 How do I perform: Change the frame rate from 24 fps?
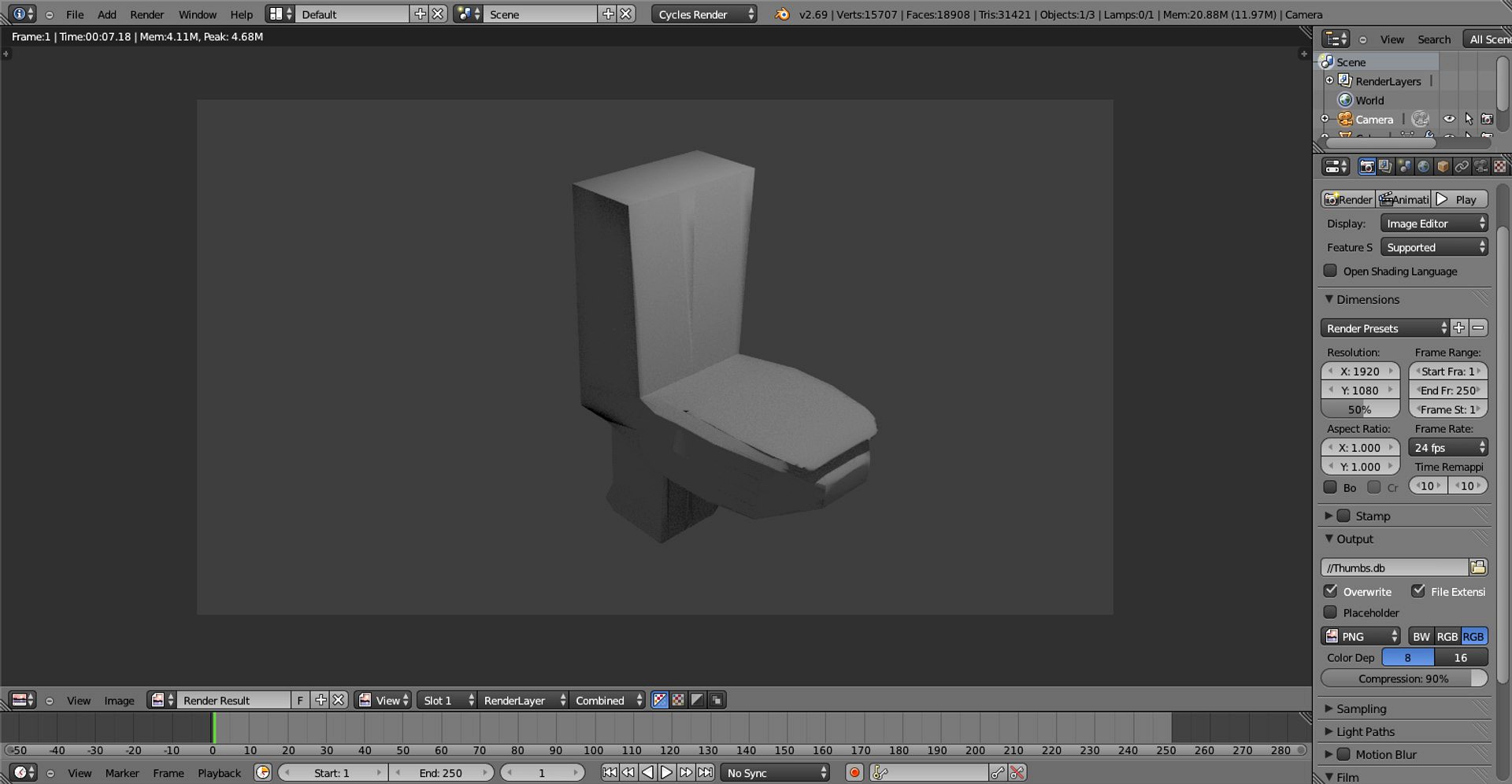pyautogui.click(x=1447, y=447)
